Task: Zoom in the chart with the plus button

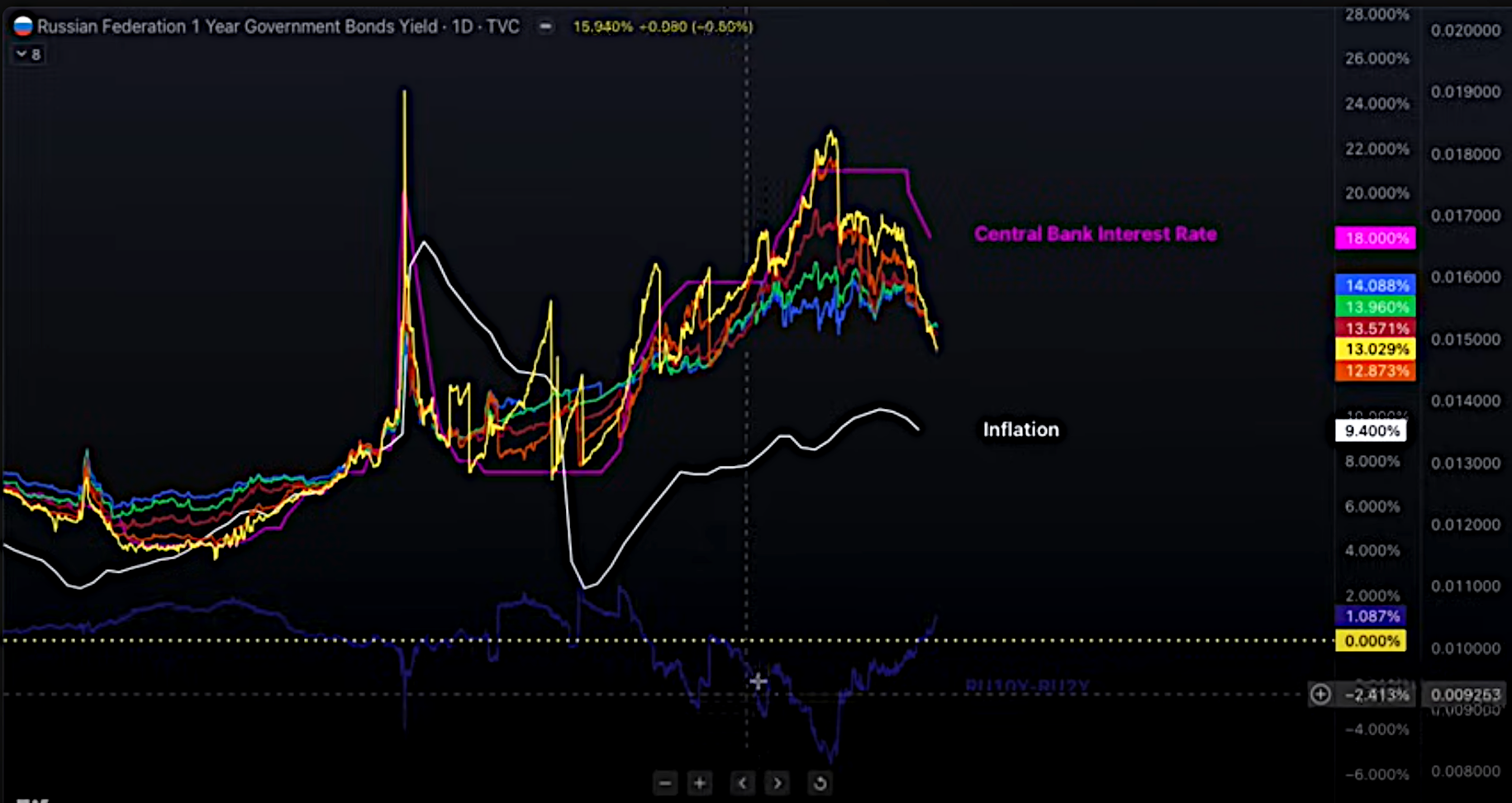Action: pyautogui.click(x=700, y=782)
